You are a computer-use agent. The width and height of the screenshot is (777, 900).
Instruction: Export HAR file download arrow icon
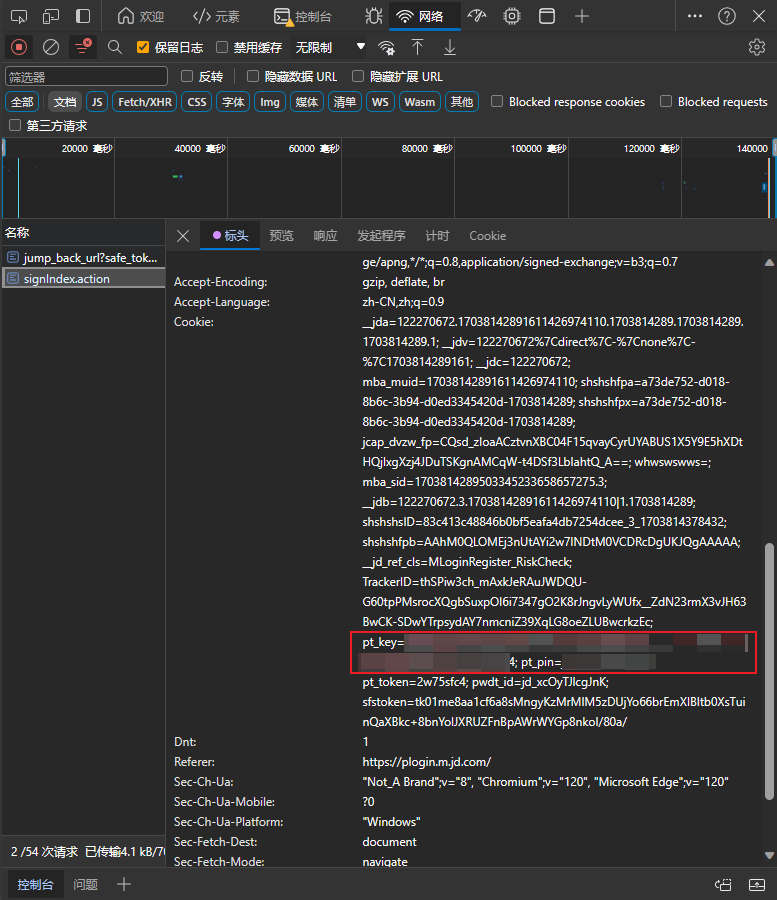(450, 47)
